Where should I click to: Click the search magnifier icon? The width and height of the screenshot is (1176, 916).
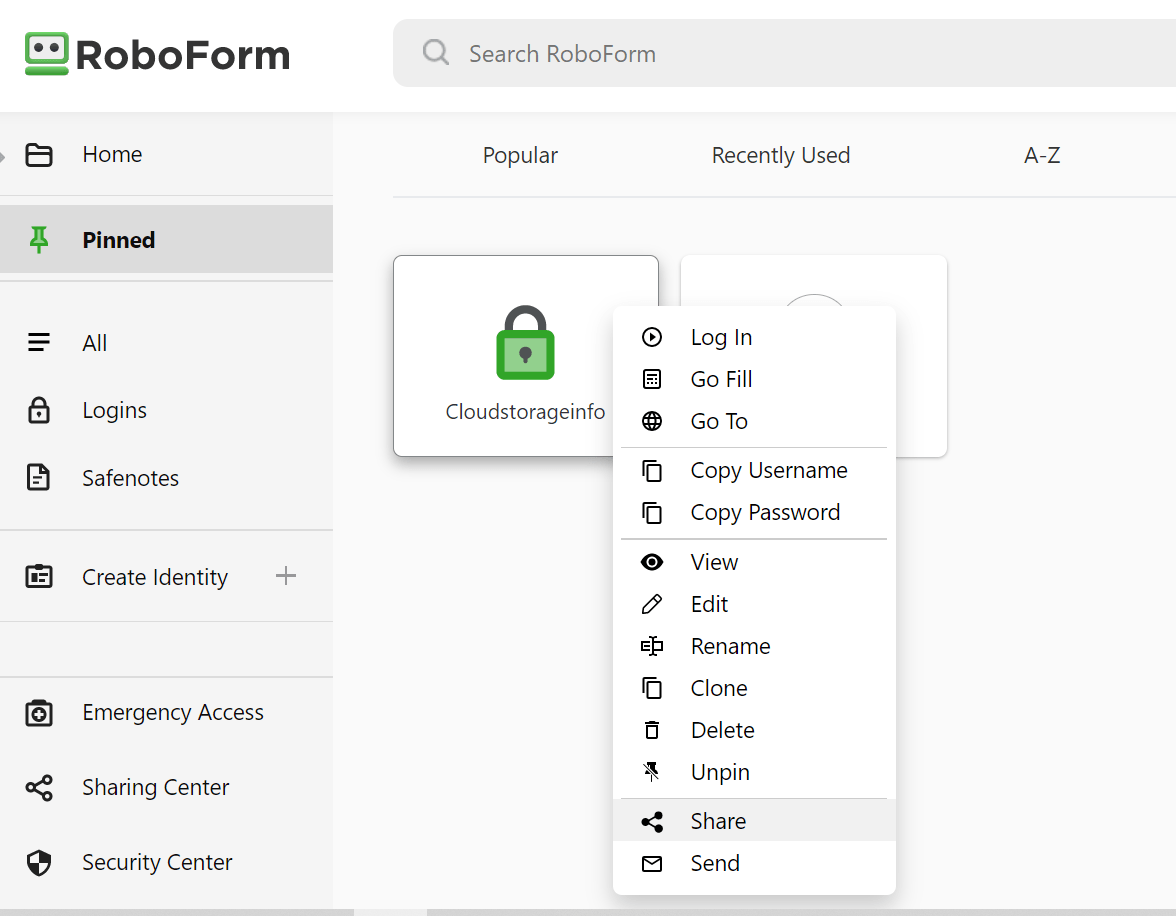pyautogui.click(x=435, y=52)
